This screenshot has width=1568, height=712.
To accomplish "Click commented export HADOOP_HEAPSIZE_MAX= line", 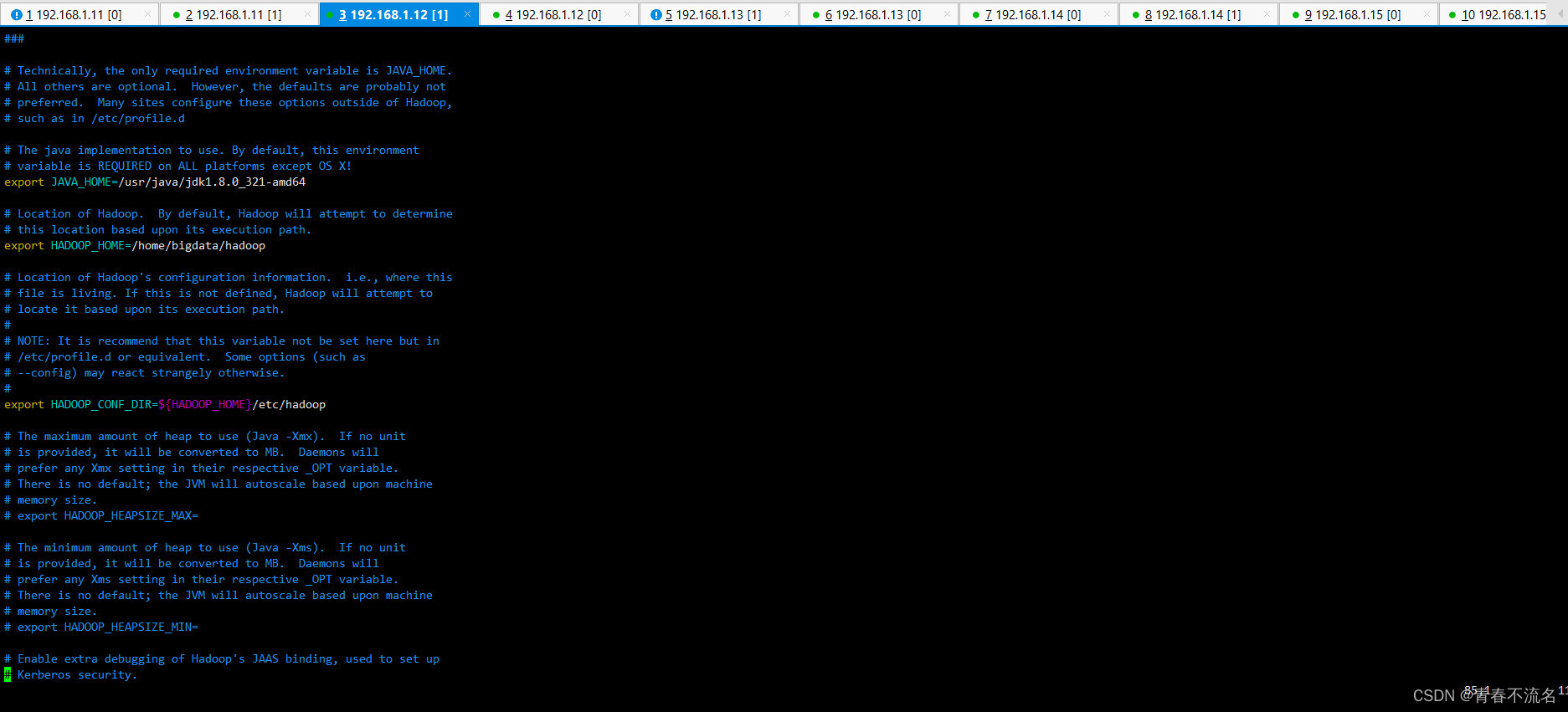I will pyautogui.click(x=101, y=515).
